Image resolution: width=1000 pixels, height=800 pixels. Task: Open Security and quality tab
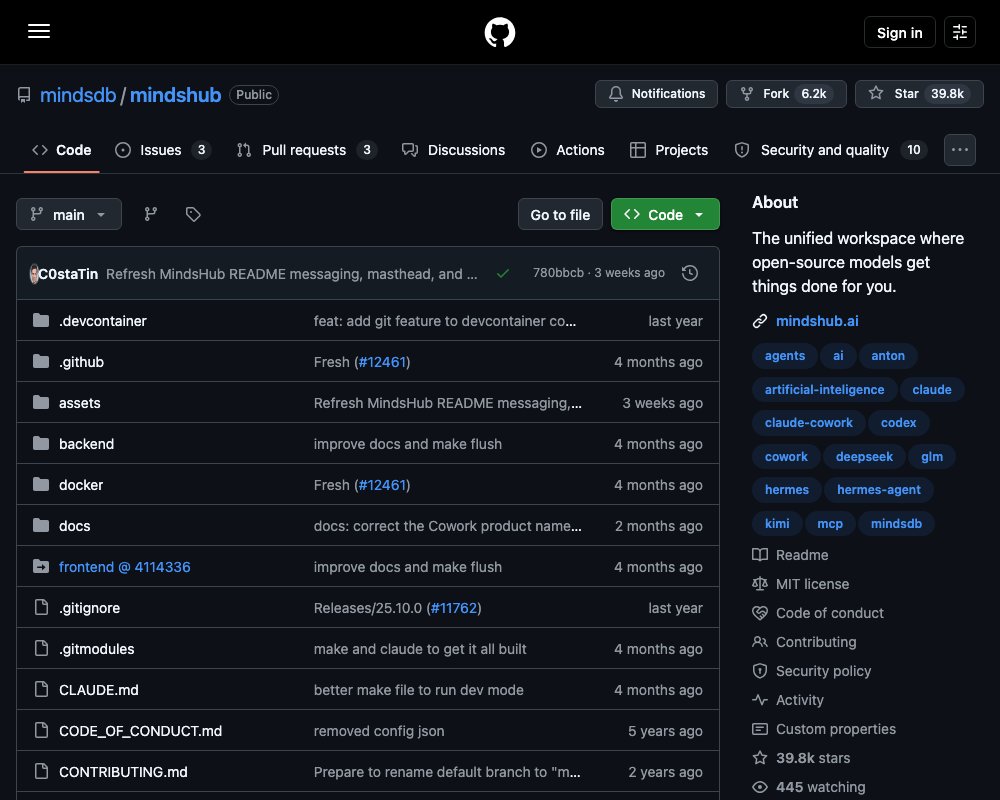pos(832,150)
